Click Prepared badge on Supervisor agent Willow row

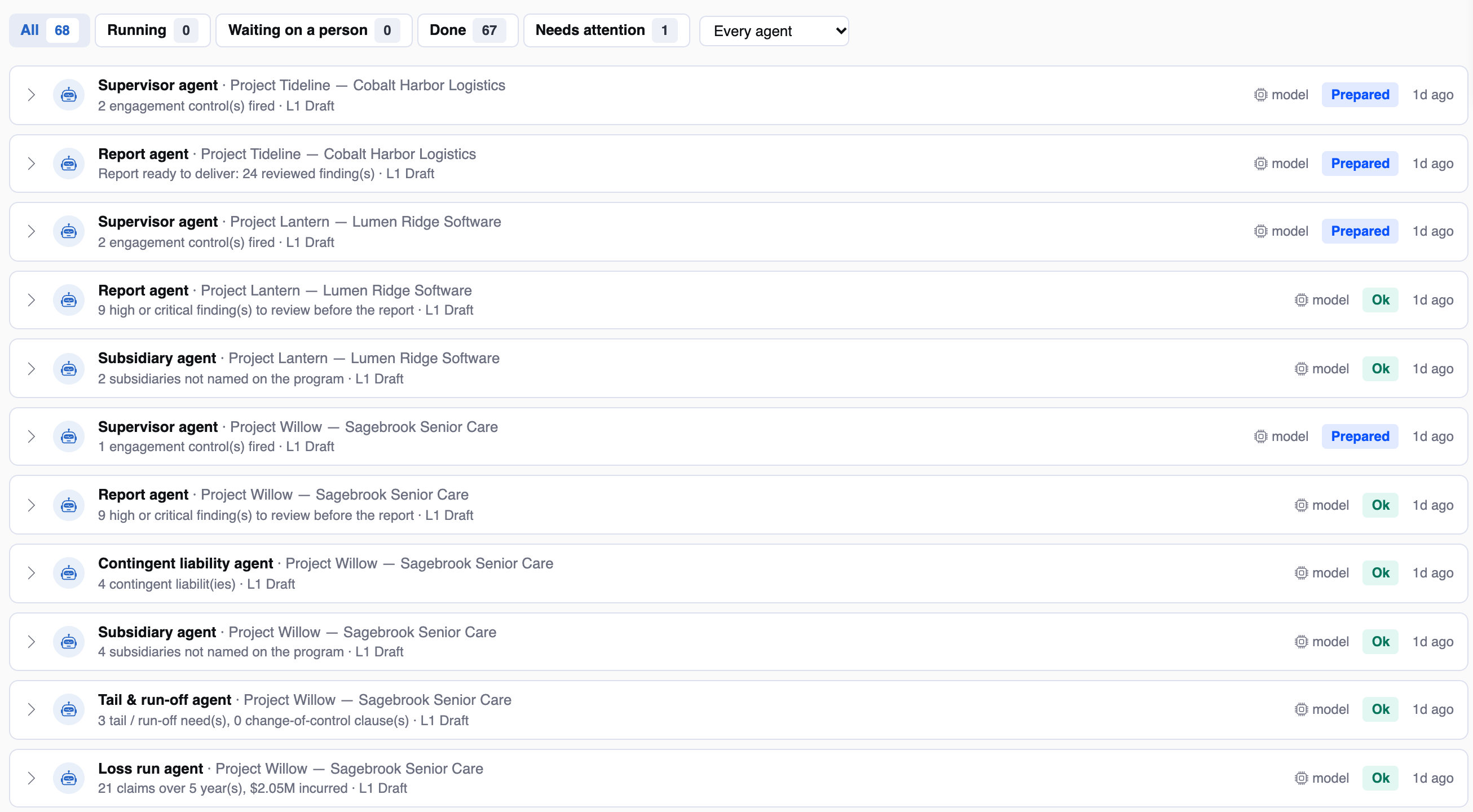click(1360, 437)
